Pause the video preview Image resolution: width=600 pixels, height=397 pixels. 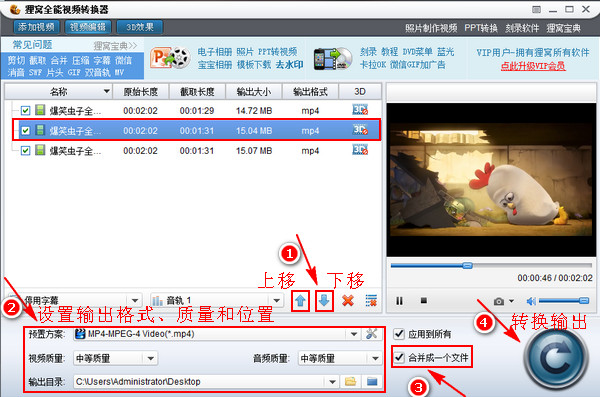point(399,301)
